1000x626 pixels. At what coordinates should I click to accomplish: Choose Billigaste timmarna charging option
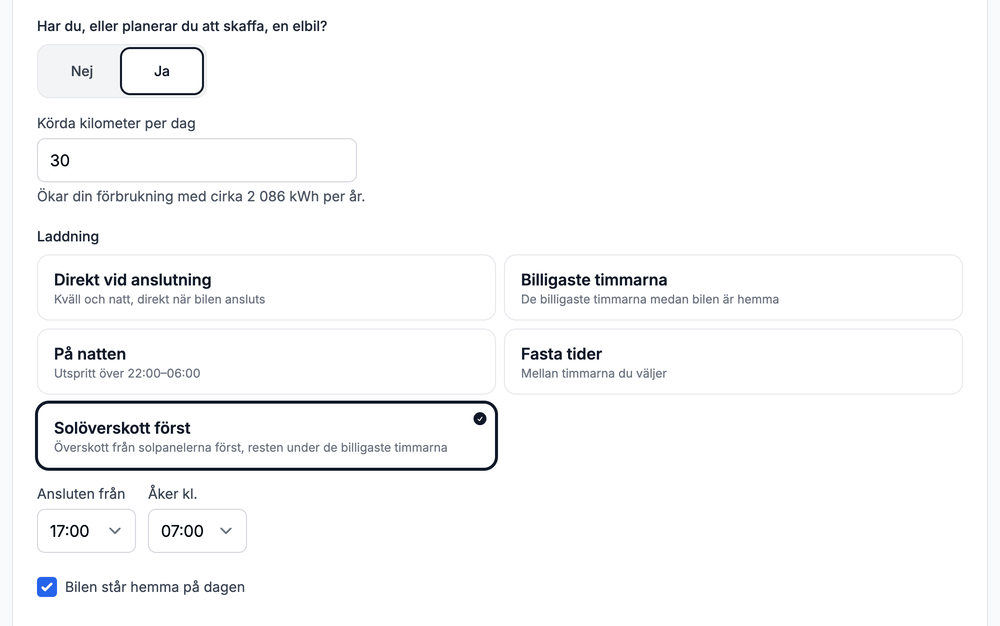pyautogui.click(x=733, y=288)
